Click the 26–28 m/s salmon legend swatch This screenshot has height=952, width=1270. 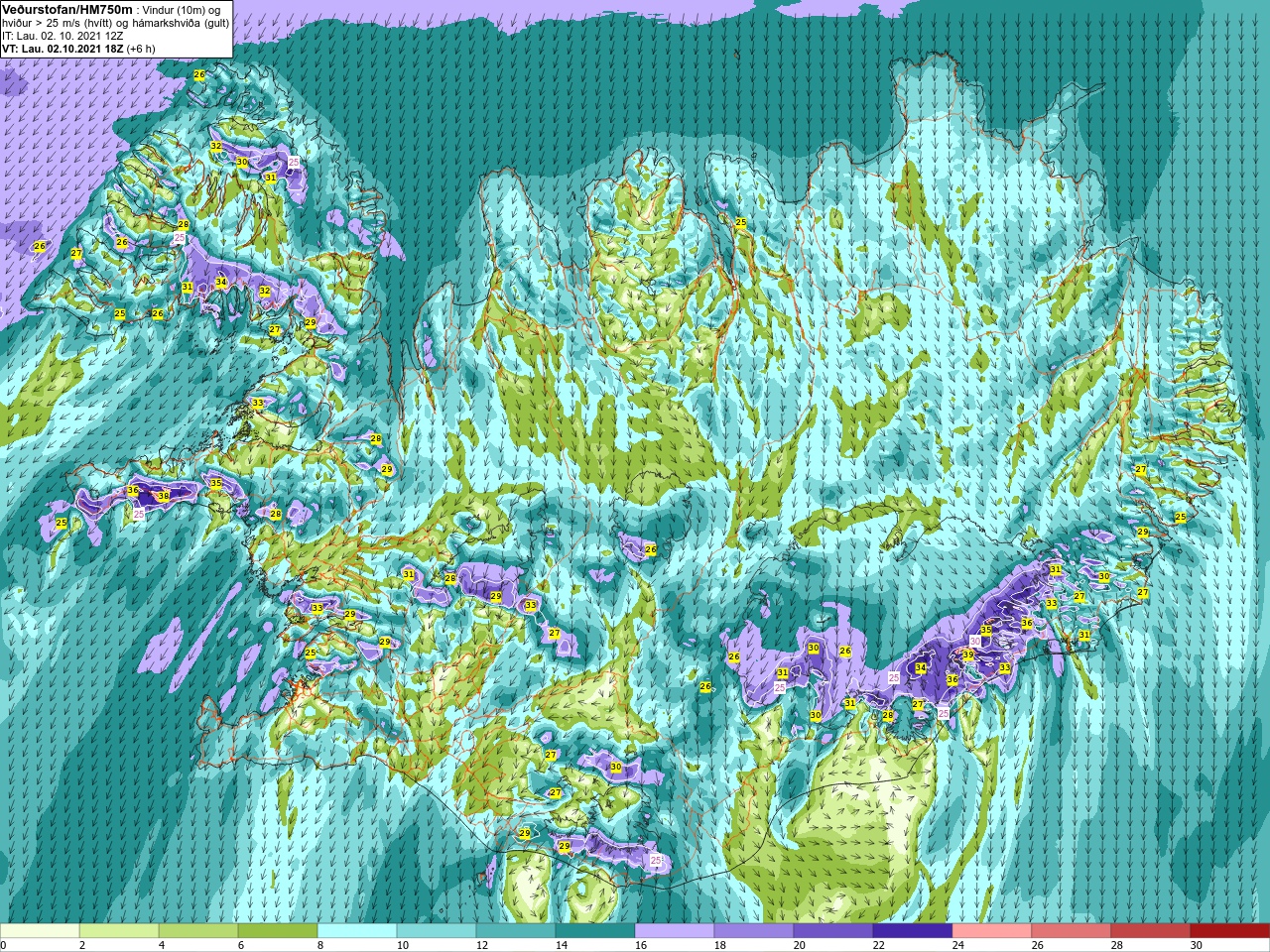point(1072,931)
